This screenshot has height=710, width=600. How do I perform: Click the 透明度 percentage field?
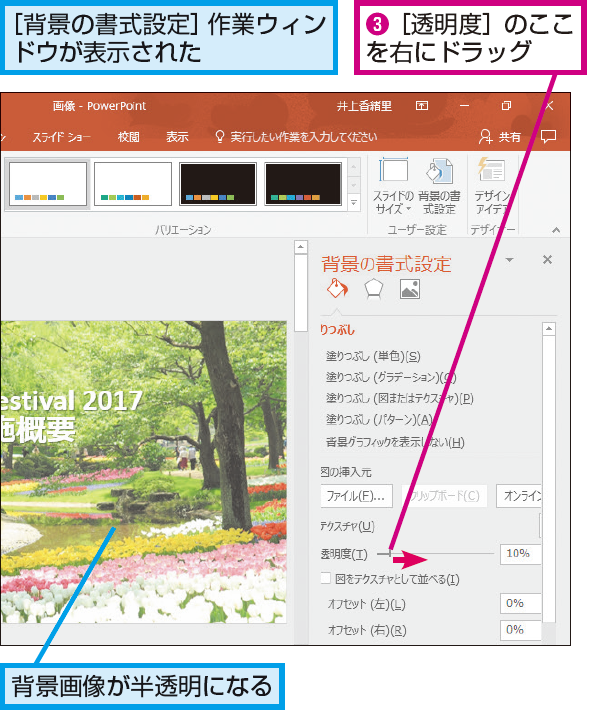click(521, 554)
